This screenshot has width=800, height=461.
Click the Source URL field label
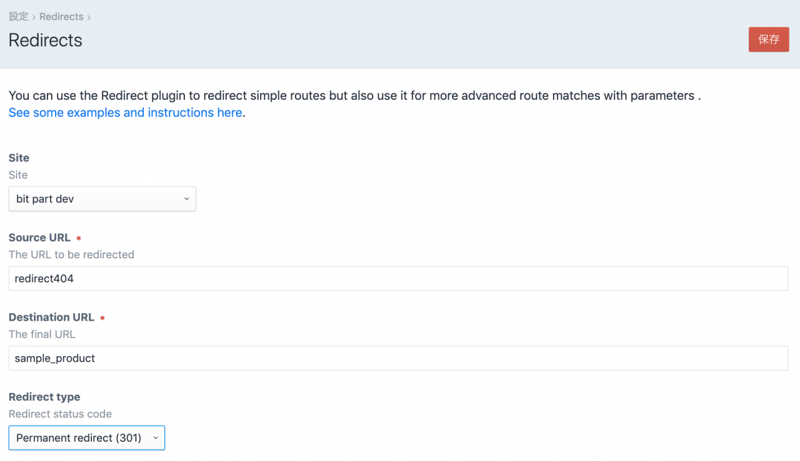[39, 238]
